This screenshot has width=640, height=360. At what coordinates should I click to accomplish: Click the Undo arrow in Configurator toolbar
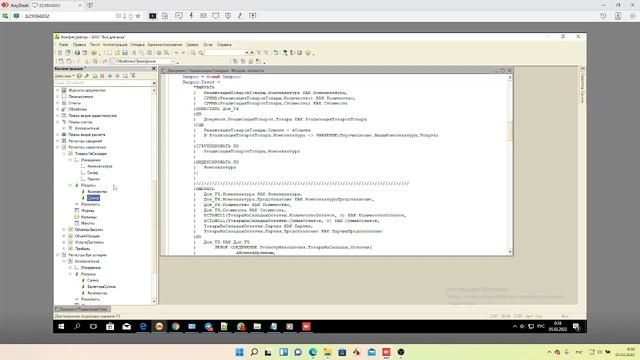click(176, 53)
